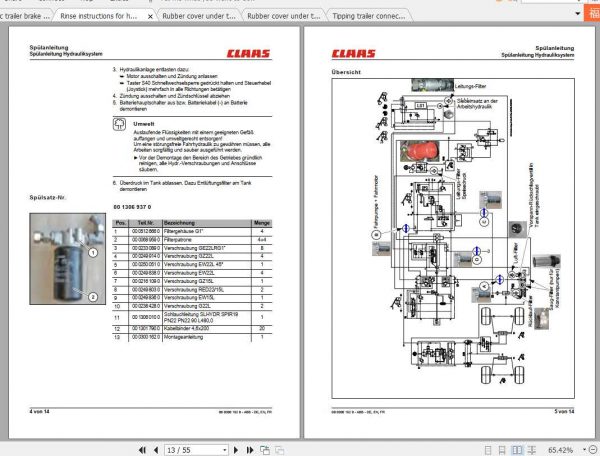The height and width of the screenshot is (456, 600).
Task: Click the 'Filterpatrone' table row
Action: tap(192, 240)
